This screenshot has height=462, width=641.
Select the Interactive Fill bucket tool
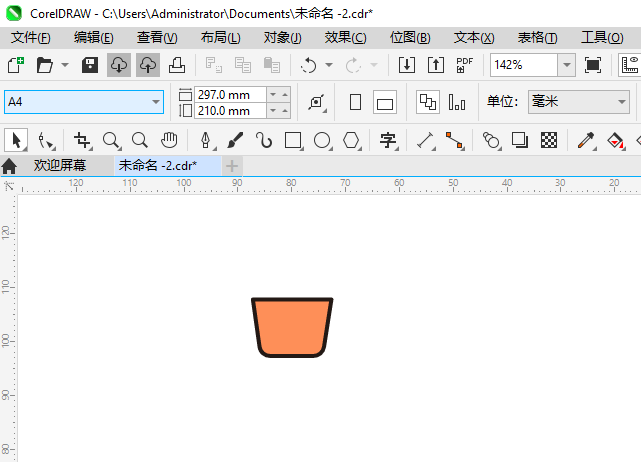(x=616, y=141)
